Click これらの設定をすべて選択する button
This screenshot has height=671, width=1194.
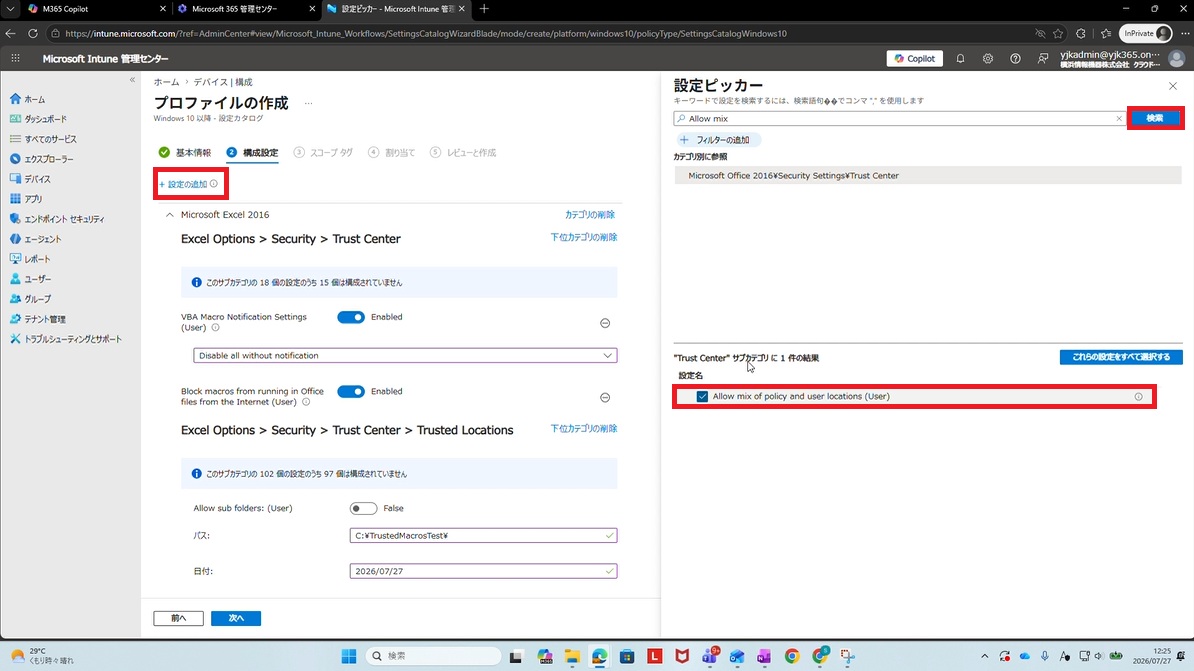click(1121, 357)
